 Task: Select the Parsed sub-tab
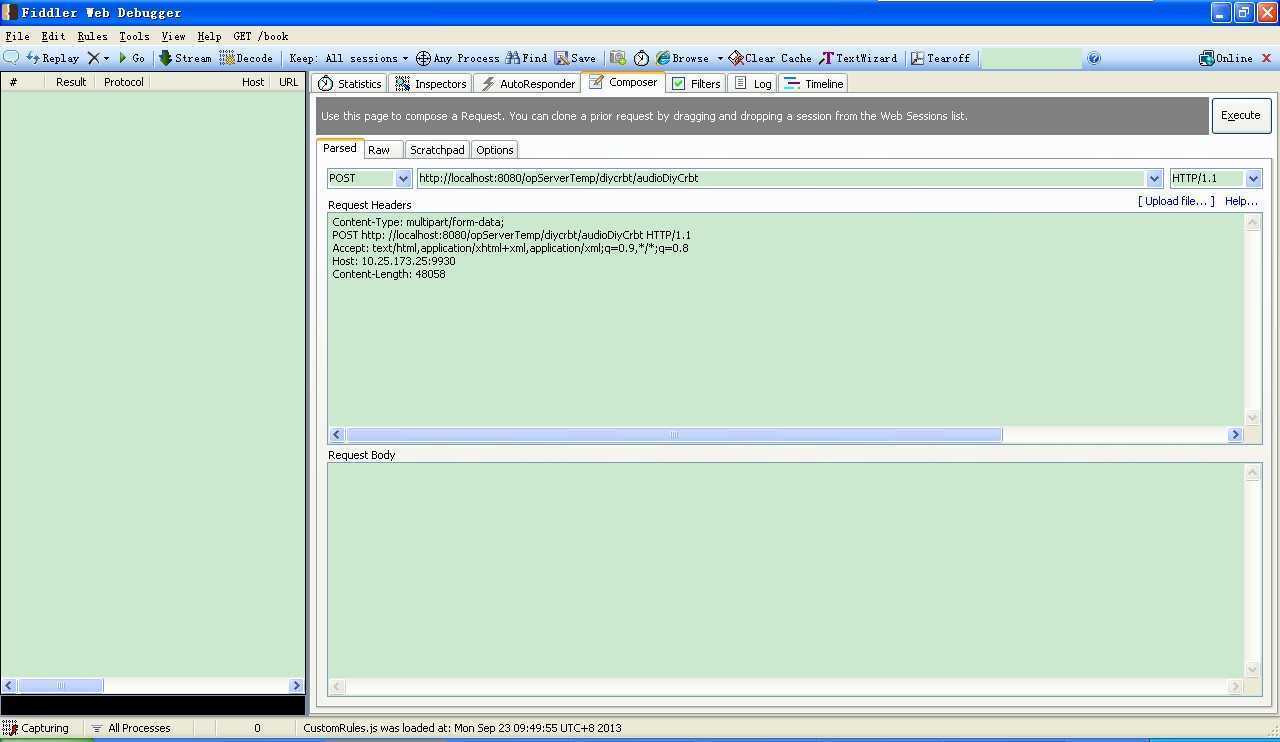coord(339,148)
